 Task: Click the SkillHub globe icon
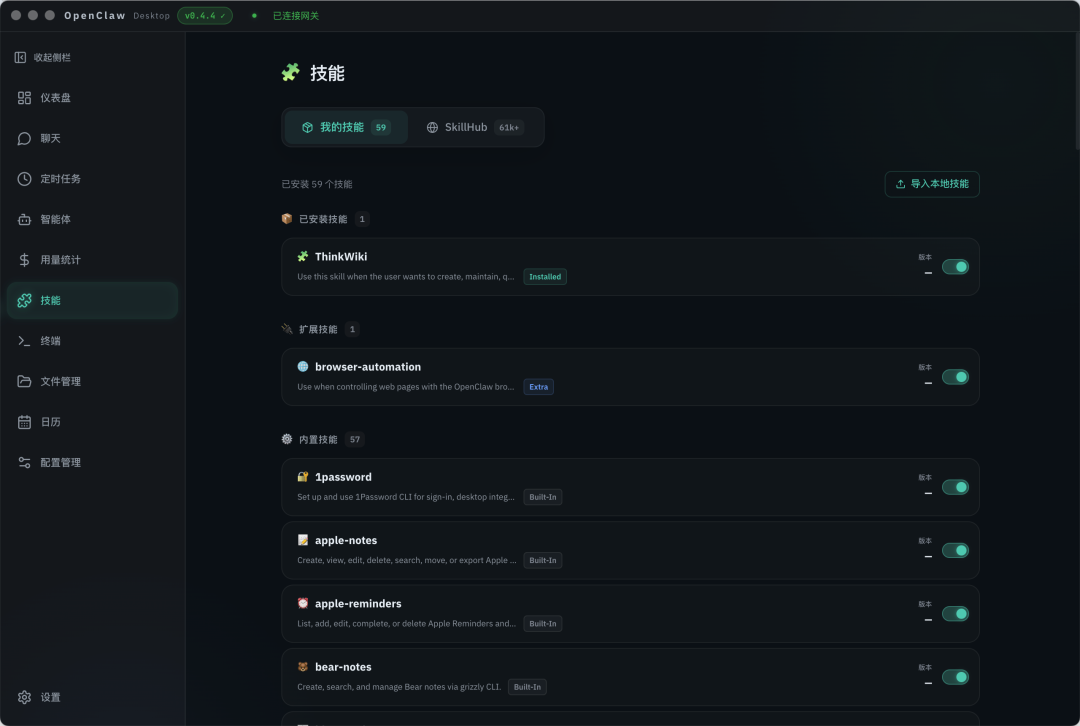pos(432,127)
